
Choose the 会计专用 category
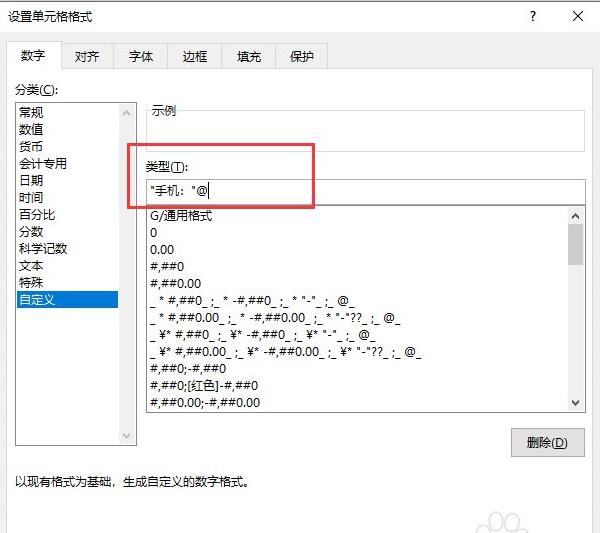click(x=67, y=163)
